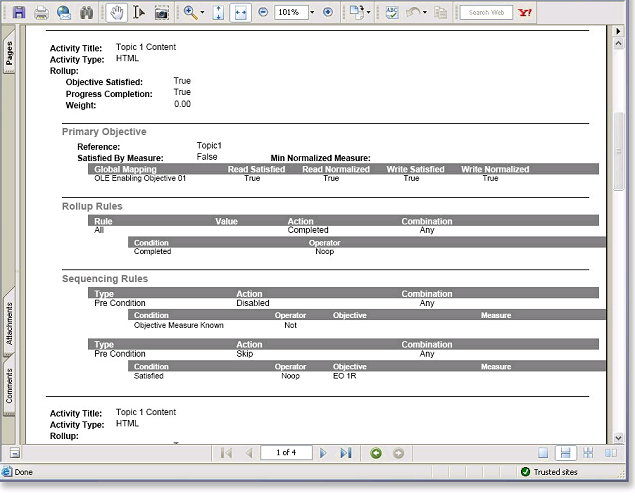The width and height of the screenshot is (635, 496).
Task: Click the undo arrow icon
Action: 413,13
